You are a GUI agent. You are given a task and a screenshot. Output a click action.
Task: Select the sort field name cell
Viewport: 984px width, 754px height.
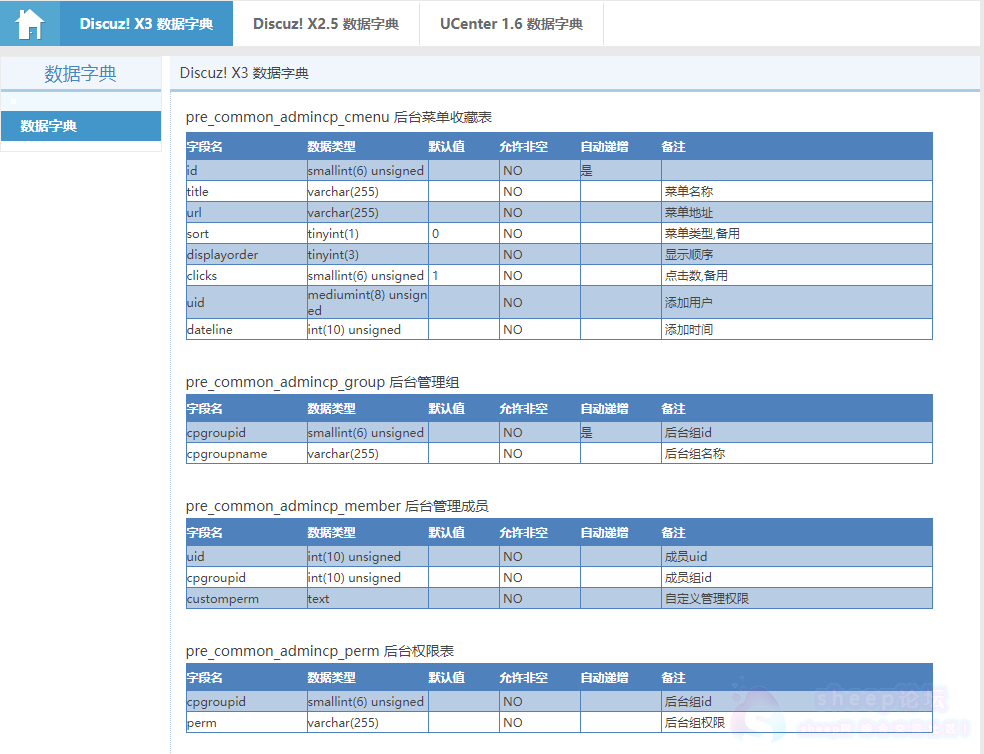point(247,234)
